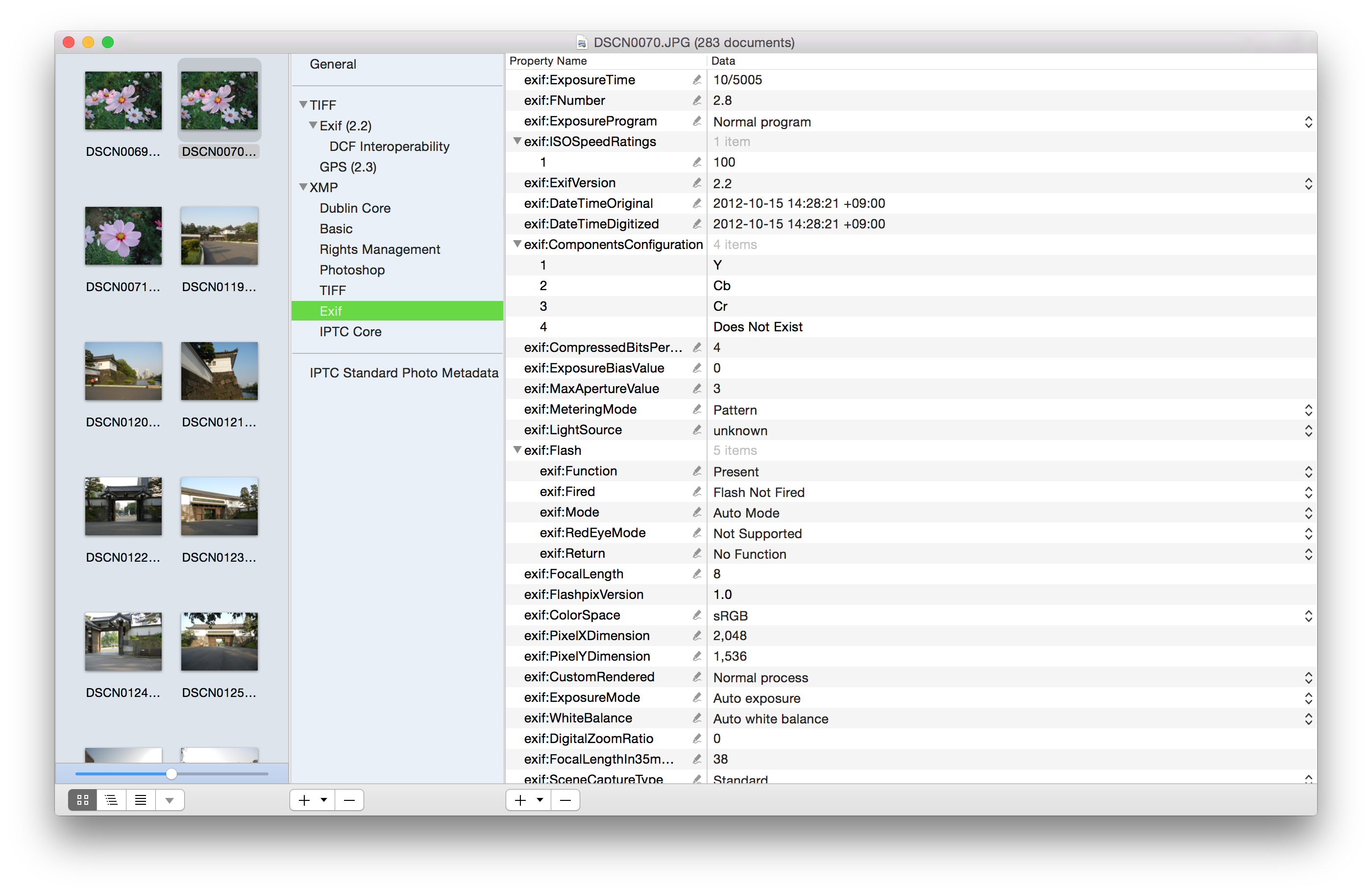
Task: Click the plus button below metadata categories
Action: 304,800
